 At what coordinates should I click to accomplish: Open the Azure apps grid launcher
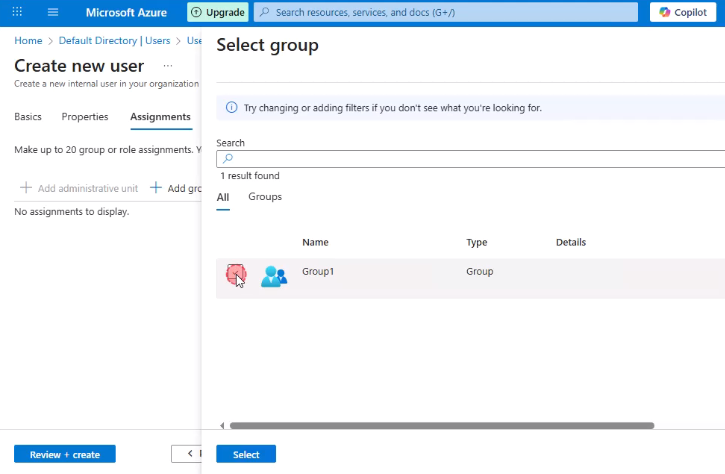coord(17,12)
